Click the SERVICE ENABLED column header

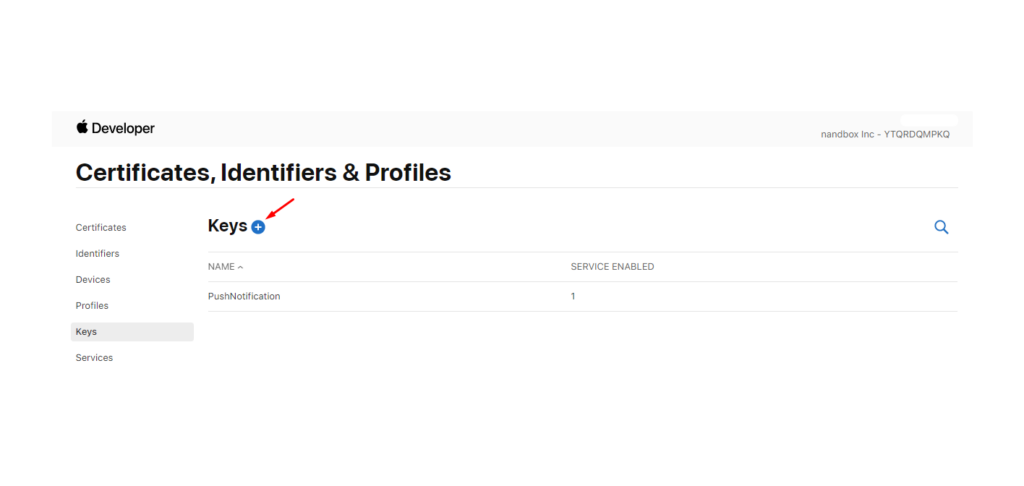coord(612,267)
